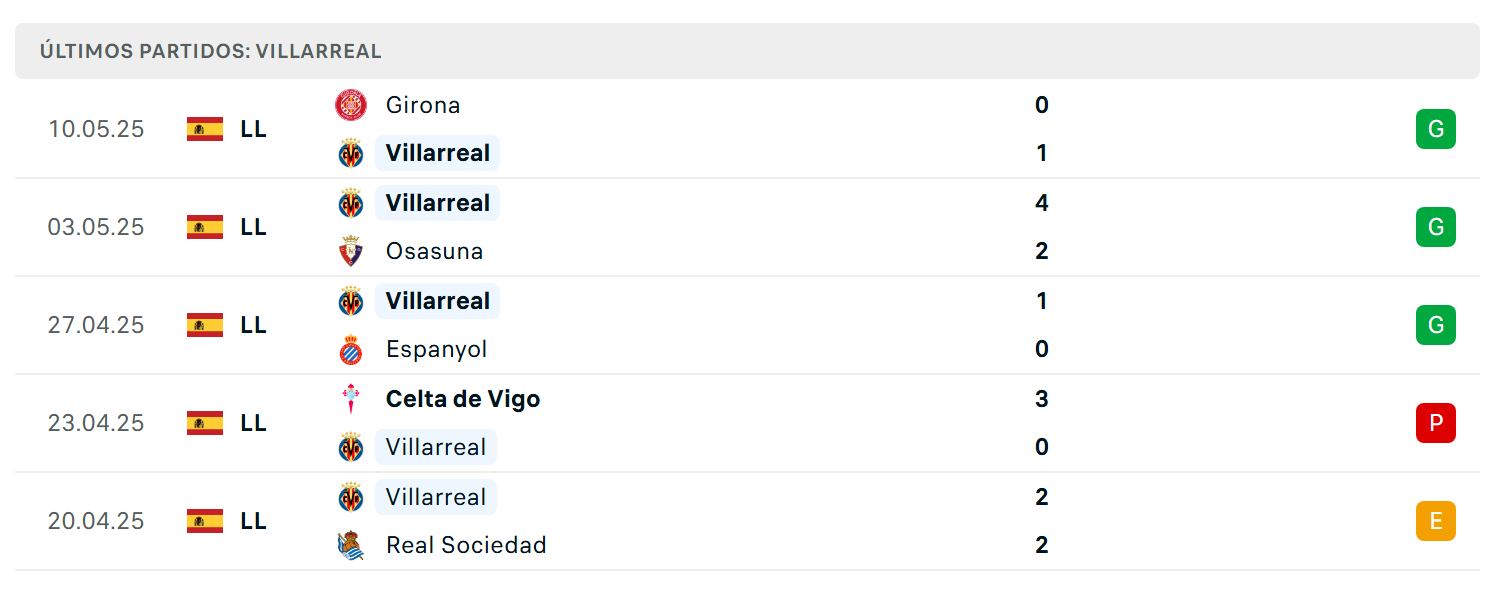
Task: Click the Real Sociedad crest icon
Action: (351, 545)
